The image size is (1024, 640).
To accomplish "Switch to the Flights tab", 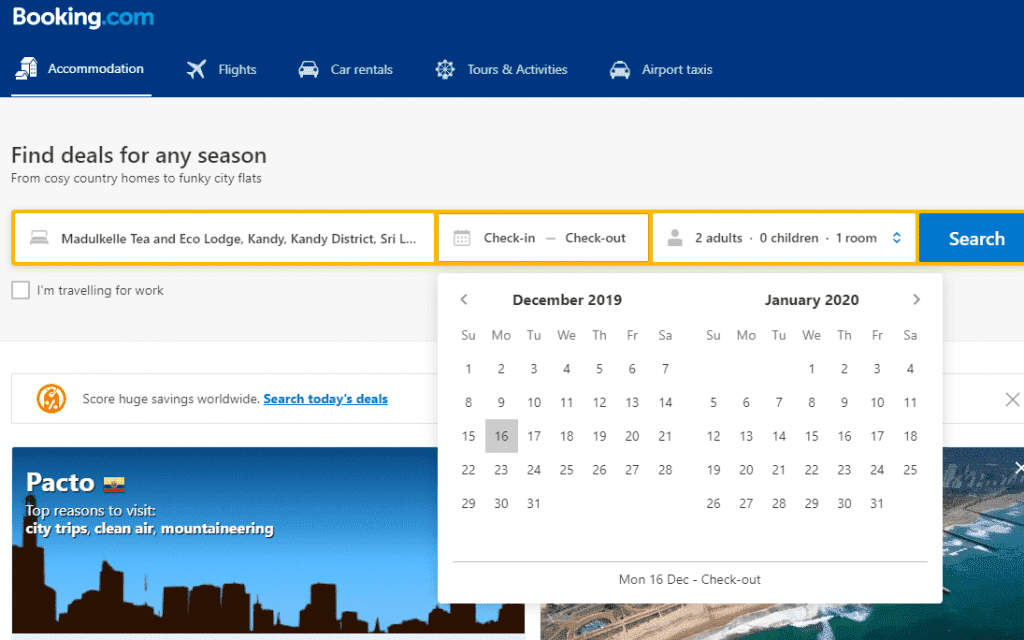I will [221, 69].
